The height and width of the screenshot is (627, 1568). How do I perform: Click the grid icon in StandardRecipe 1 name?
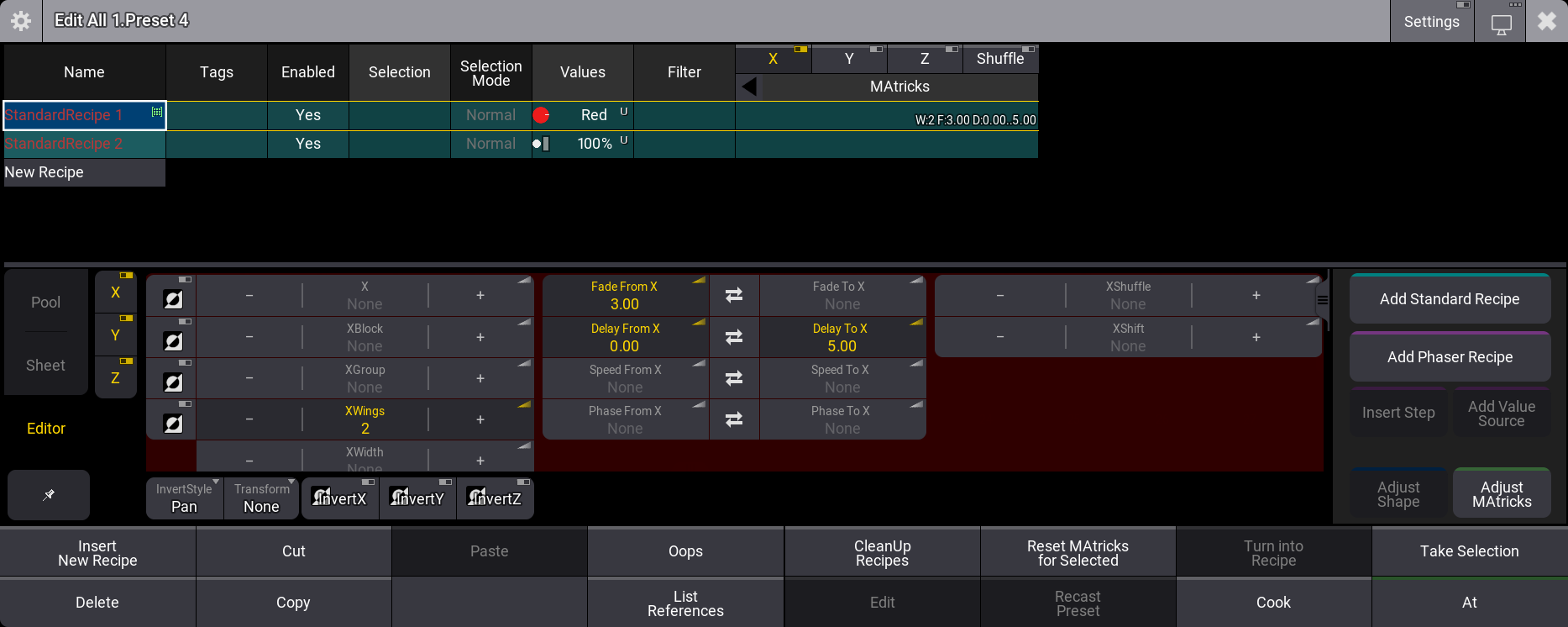click(157, 112)
